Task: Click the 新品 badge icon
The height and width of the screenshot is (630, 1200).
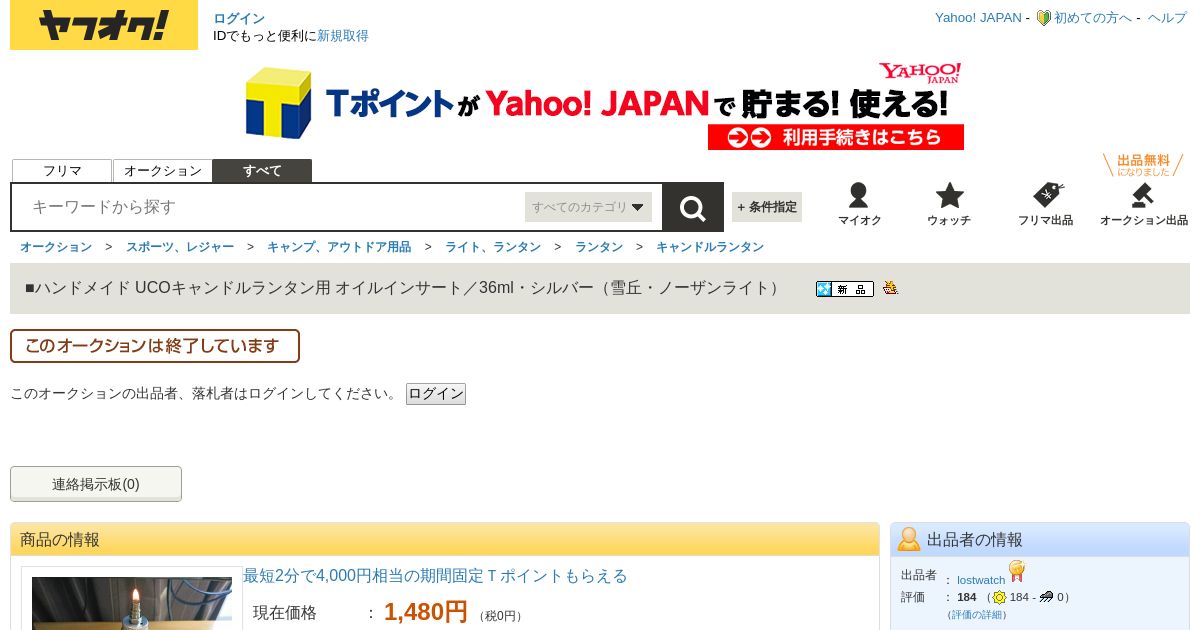Action: pyautogui.click(x=845, y=289)
